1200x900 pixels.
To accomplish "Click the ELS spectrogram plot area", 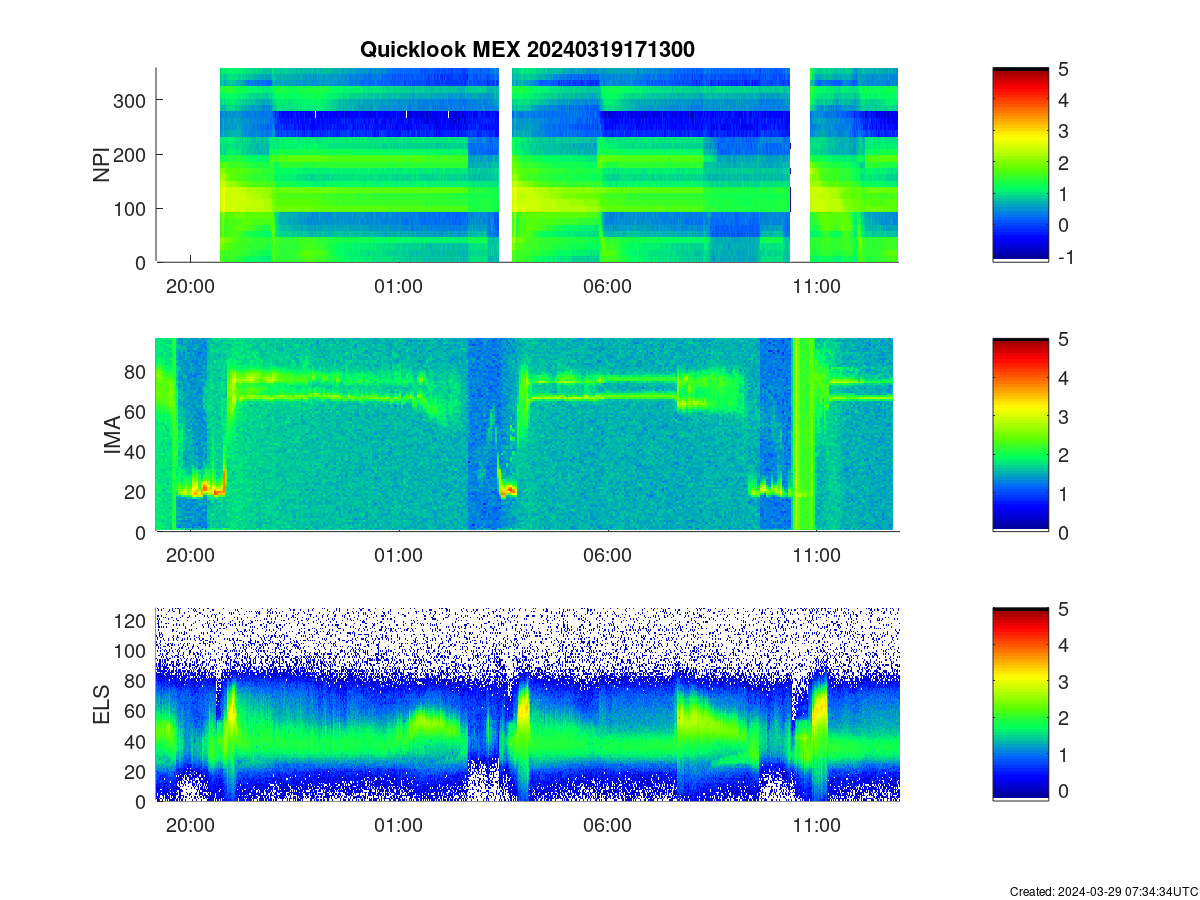I will click(x=527, y=704).
